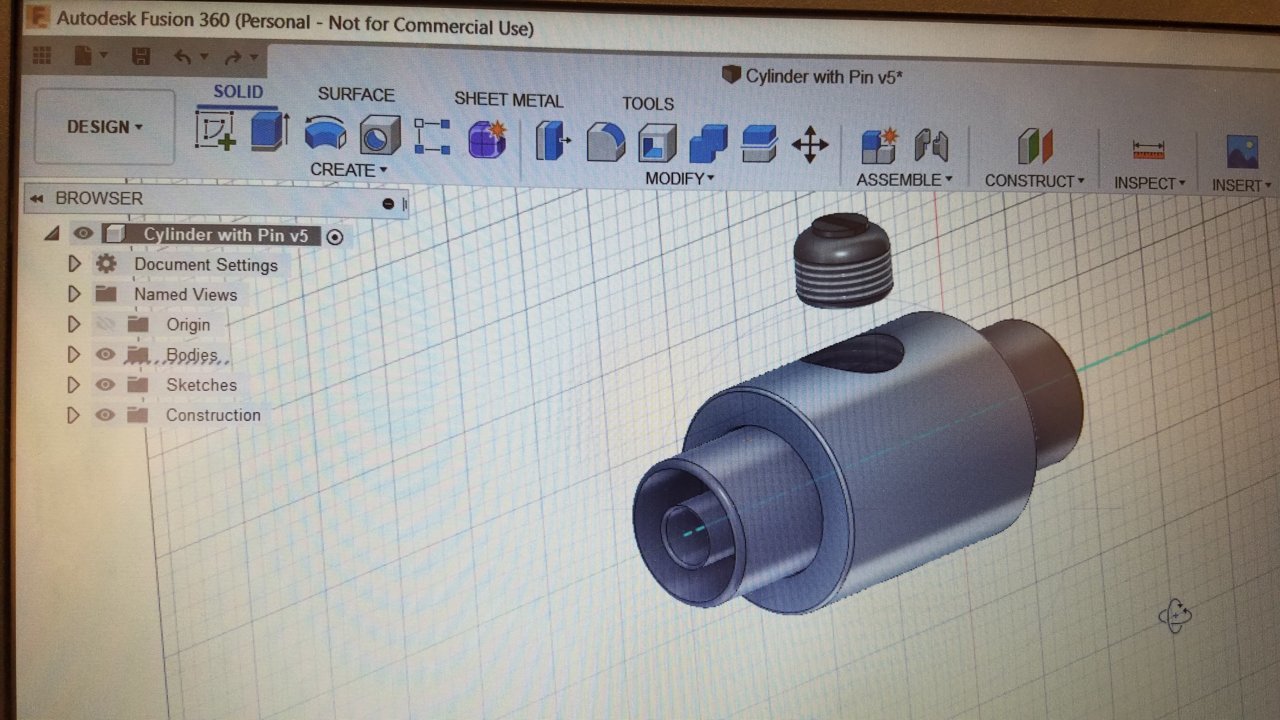Select the Create Sketch tool

coord(216,131)
